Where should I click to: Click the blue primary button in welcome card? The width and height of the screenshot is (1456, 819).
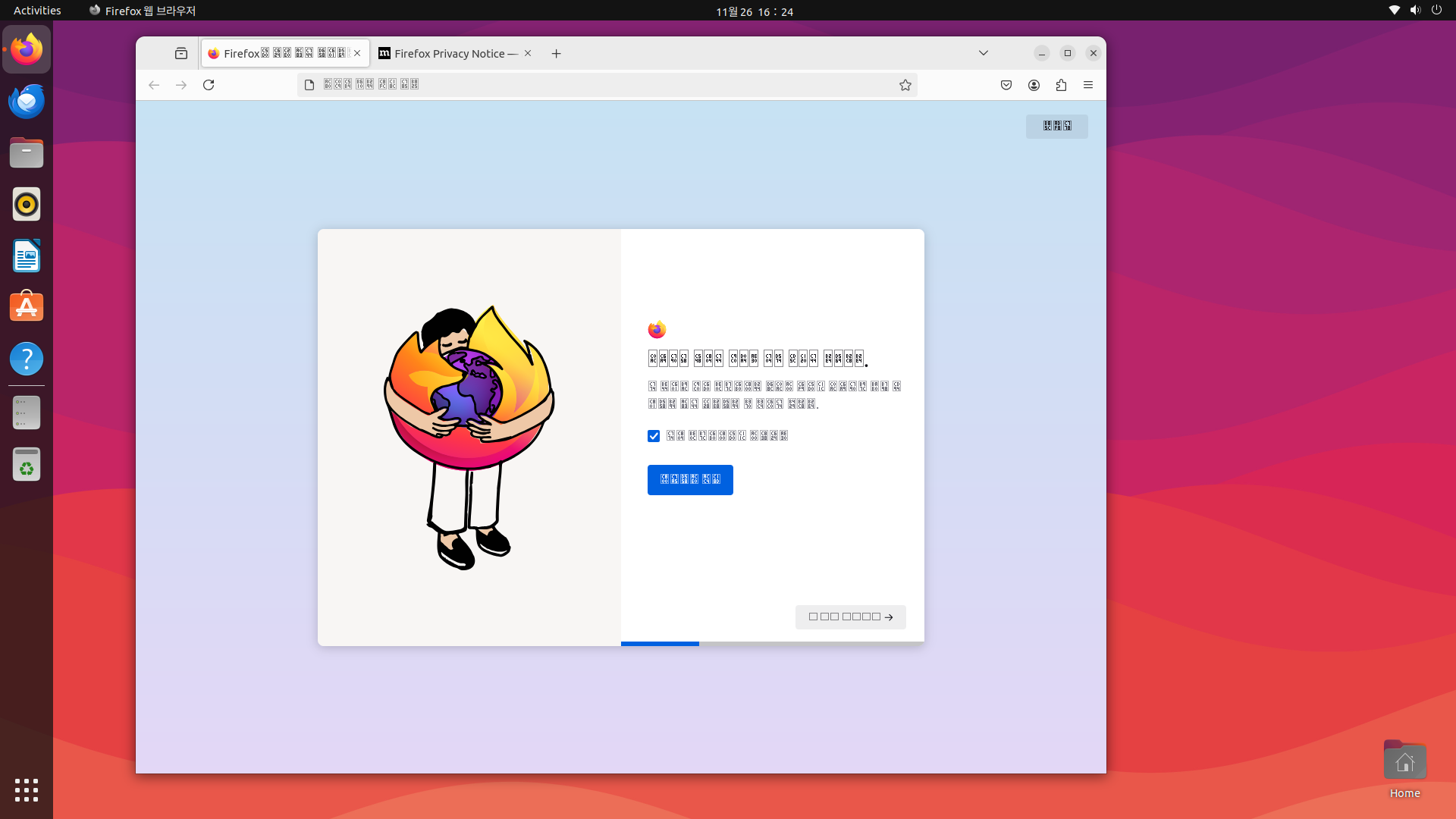tap(690, 480)
